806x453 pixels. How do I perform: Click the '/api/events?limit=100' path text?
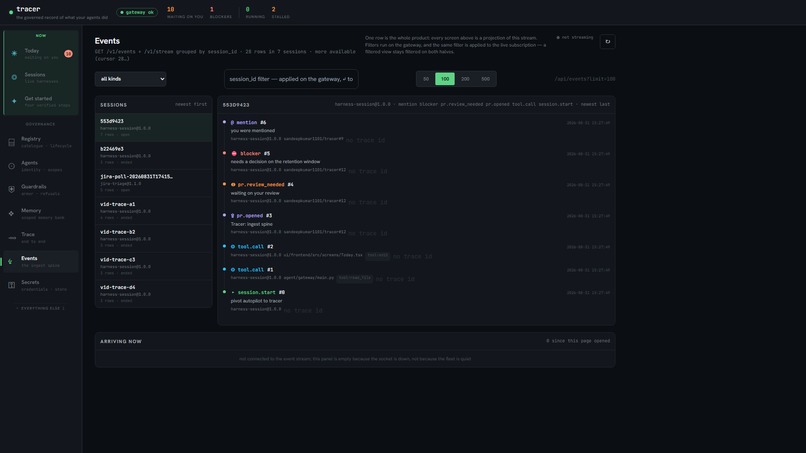pyautogui.click(x=585, y=79)
